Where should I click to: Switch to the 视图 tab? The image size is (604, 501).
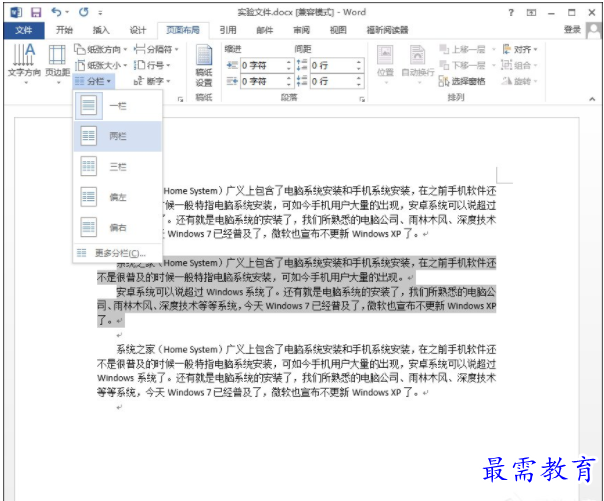tap(338, 30)
